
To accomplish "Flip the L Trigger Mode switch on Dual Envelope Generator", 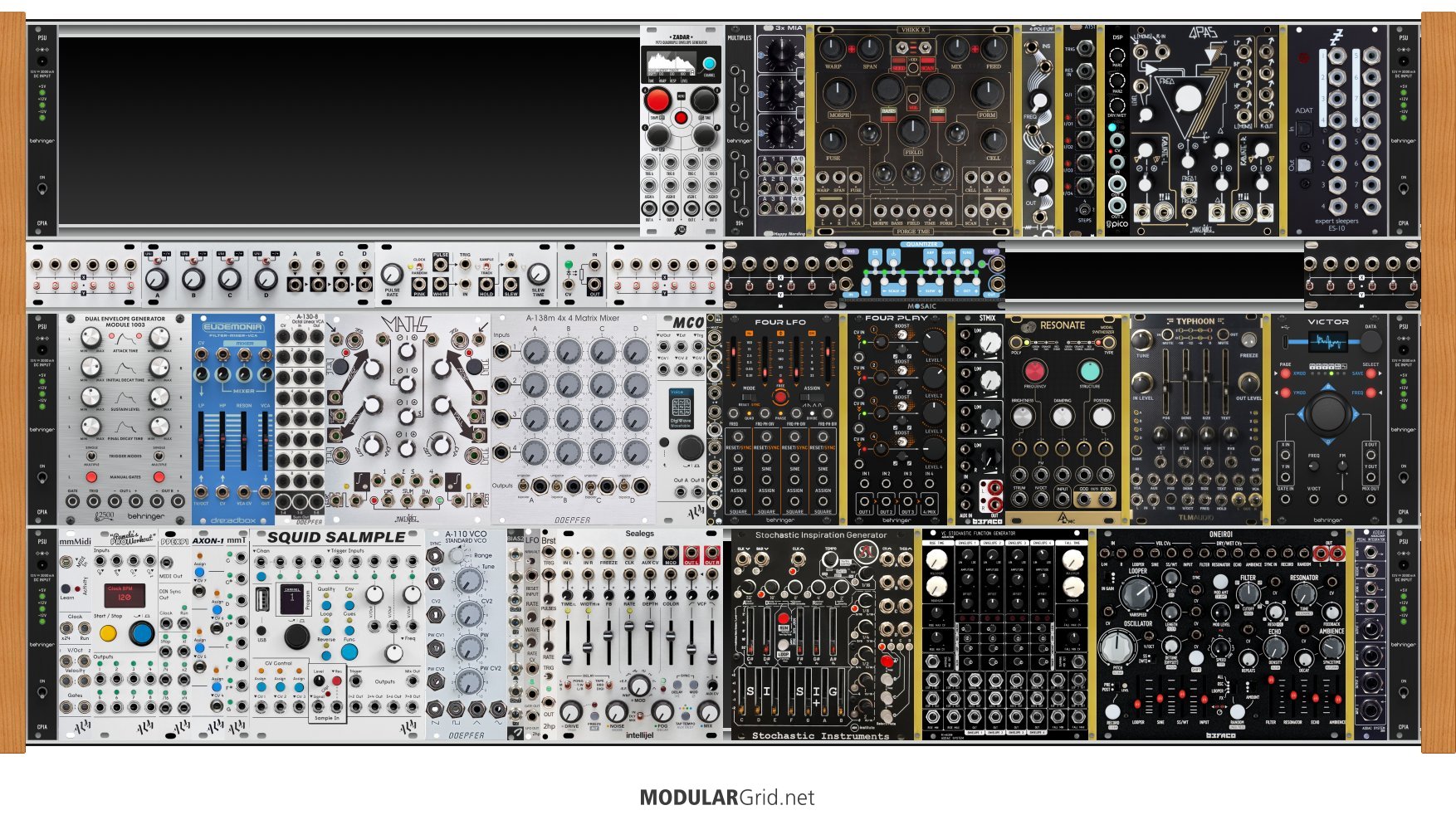I will 92,456.
